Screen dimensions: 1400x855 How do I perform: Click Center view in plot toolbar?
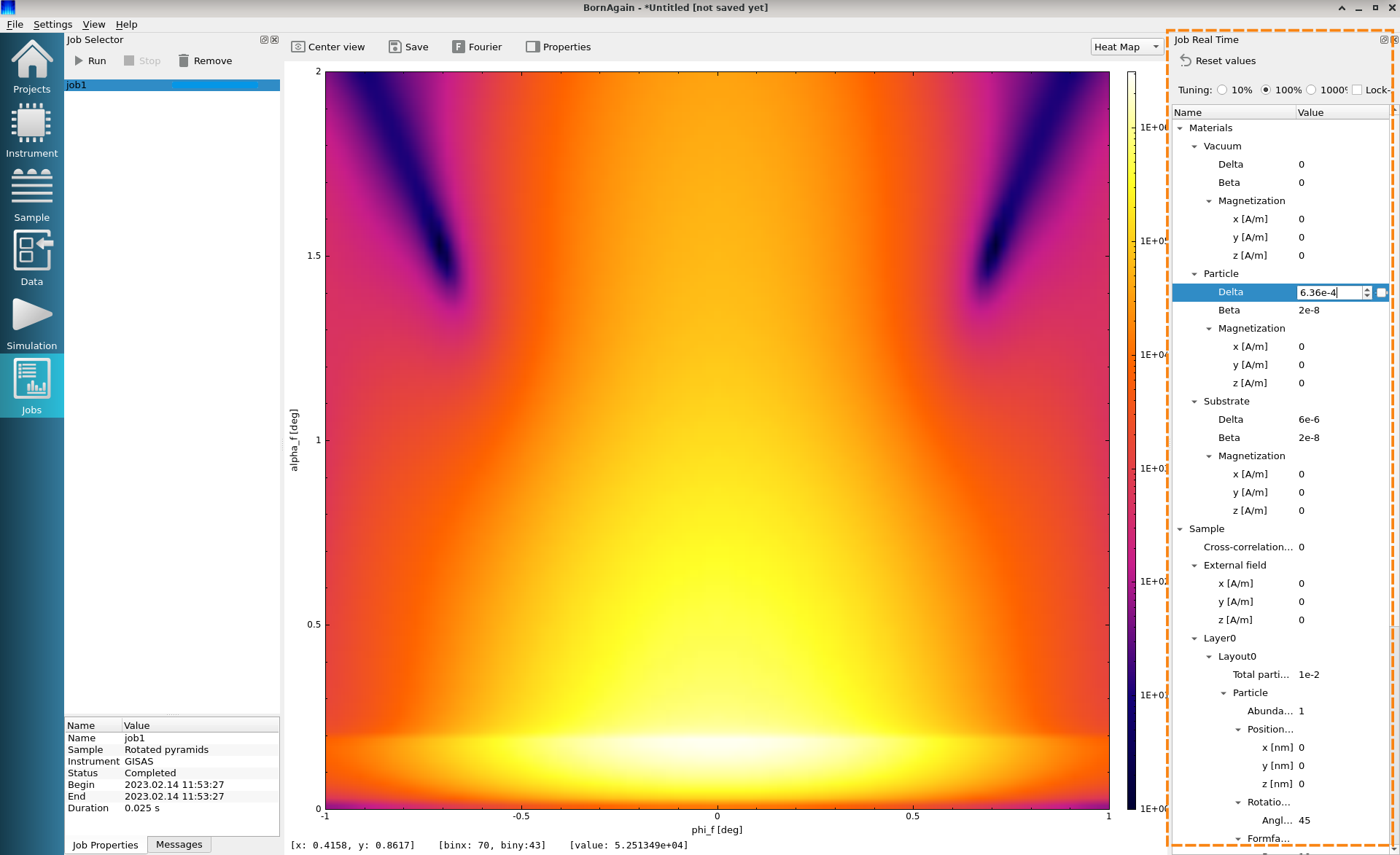pos(328,47)
